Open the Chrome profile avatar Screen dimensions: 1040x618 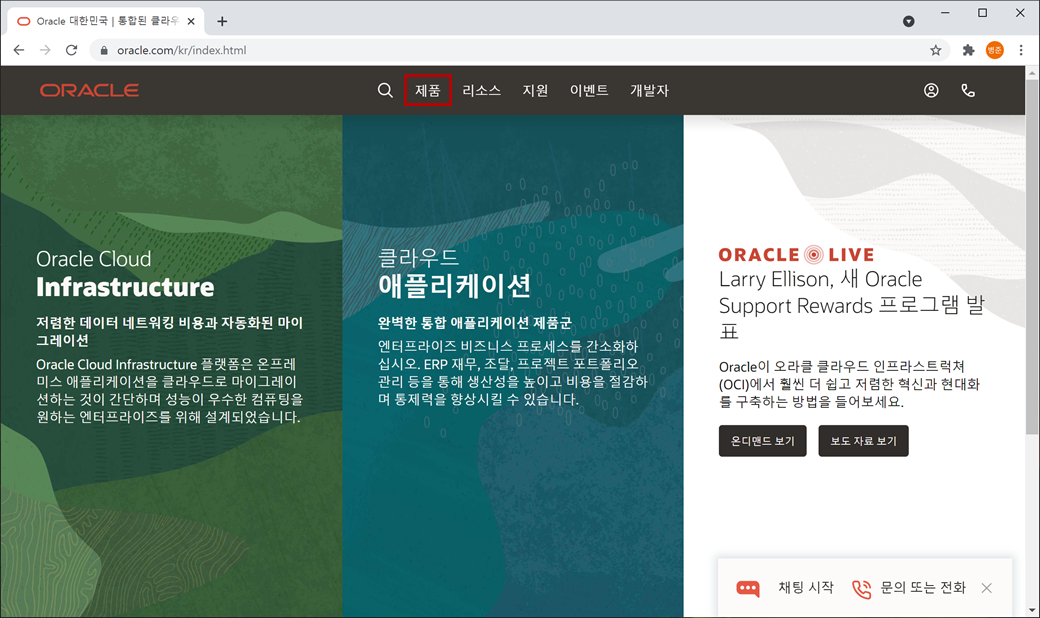coord(994,50)
